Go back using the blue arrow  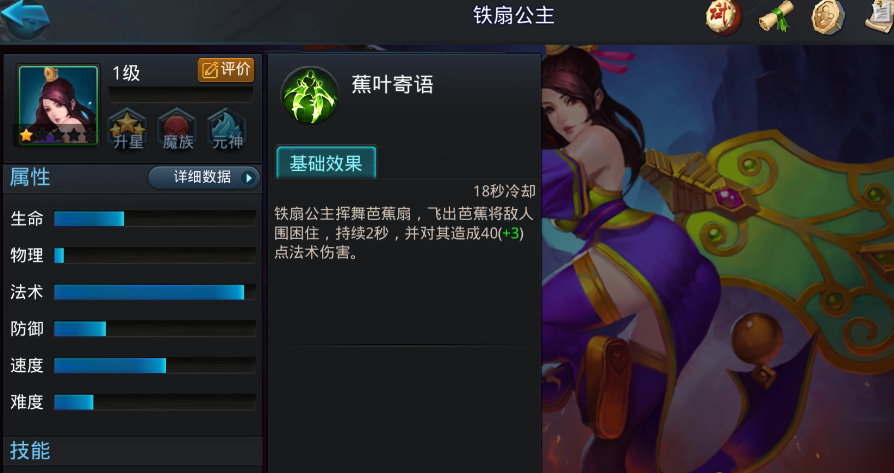25,19
